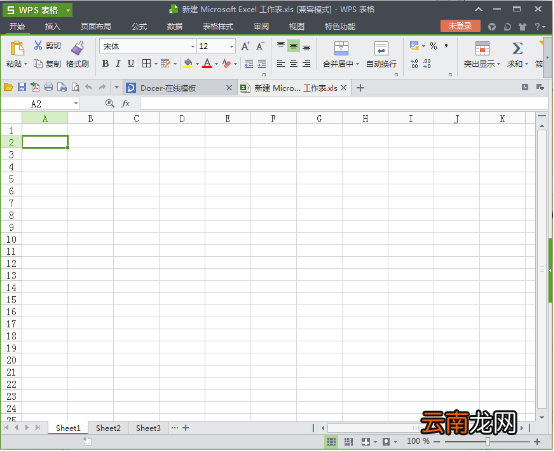The image size is (554, 451).
Task: Open the font size dropdown
Action: point(231,46)
